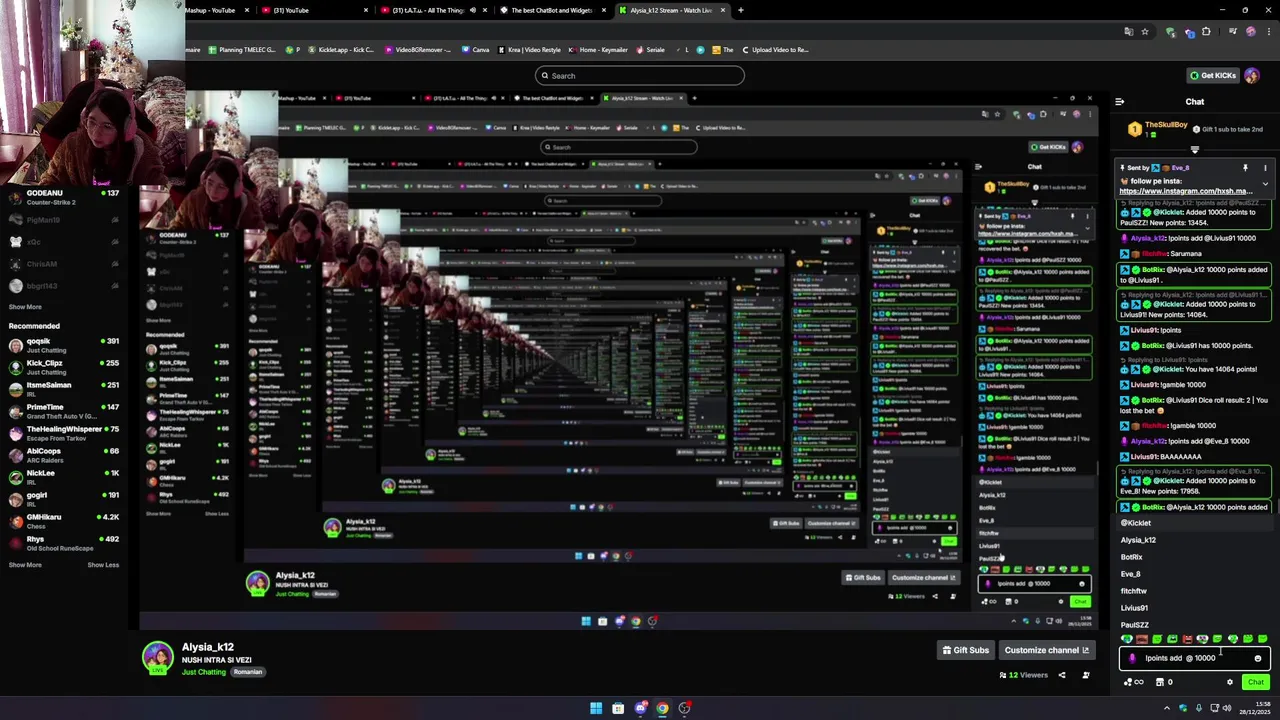Click the Just Chatting category link

(204, 672)
